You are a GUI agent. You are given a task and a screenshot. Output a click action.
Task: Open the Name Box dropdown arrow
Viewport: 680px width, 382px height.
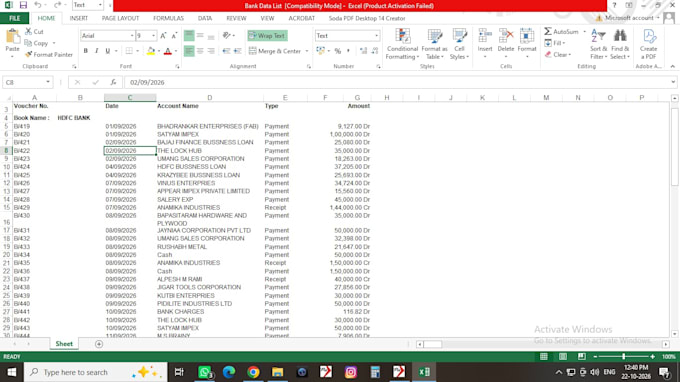pyautogui.click(x=48, y=82)
